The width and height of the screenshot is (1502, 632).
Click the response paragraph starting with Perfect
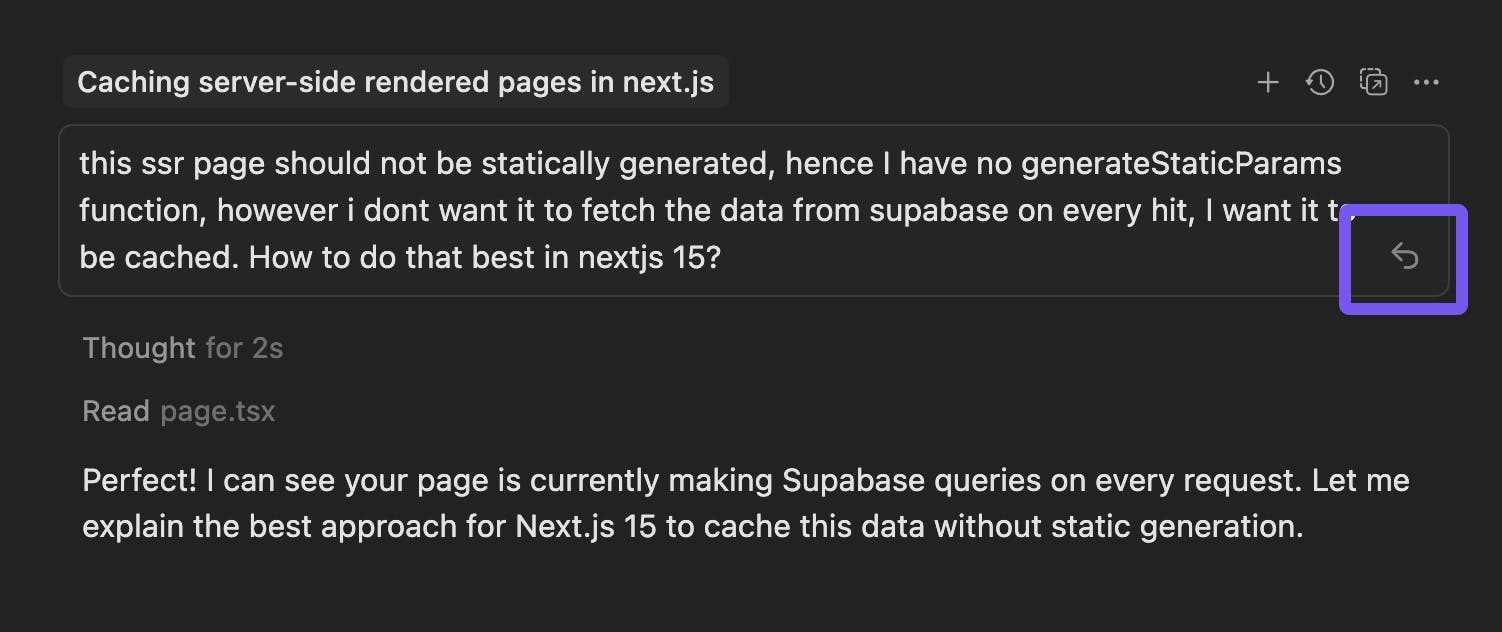[x=745, y=503]
